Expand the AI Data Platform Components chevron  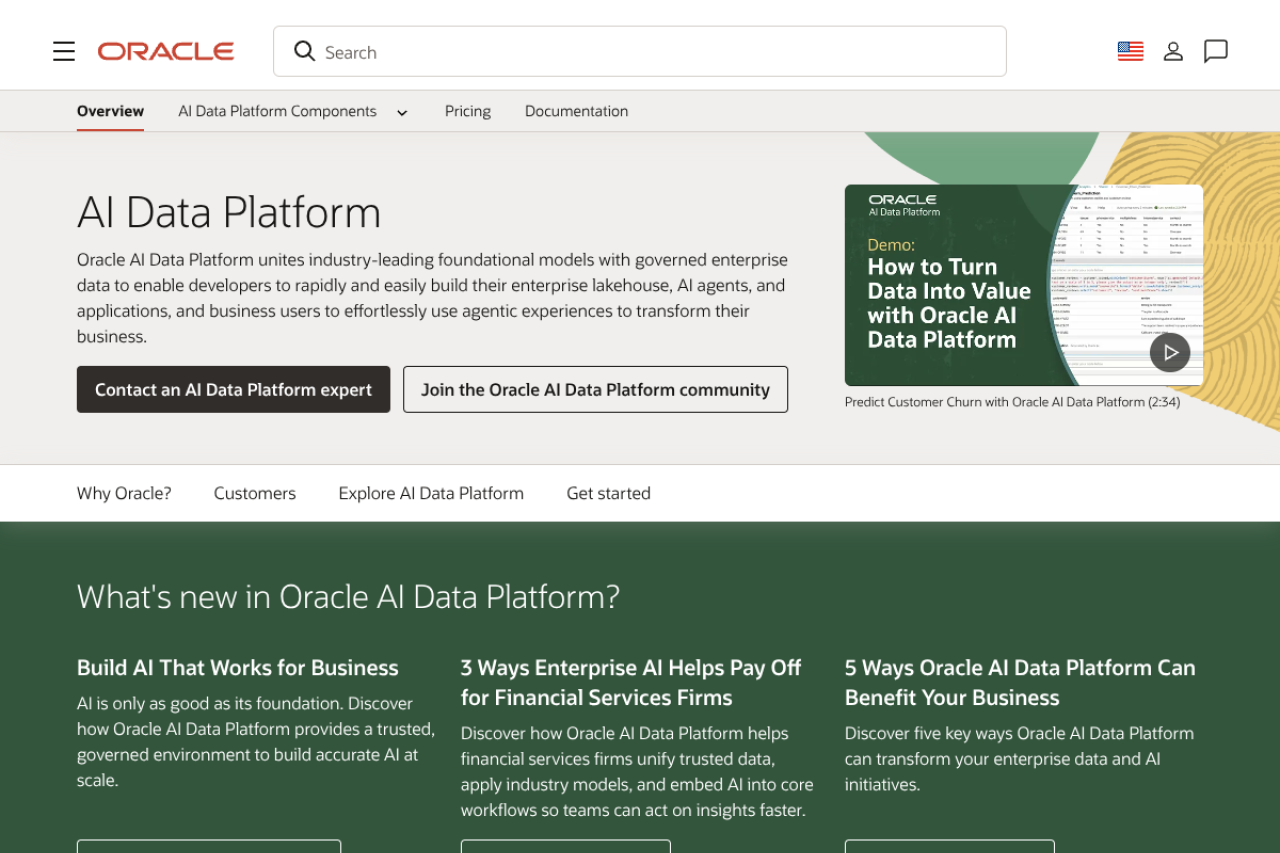point(402,112)
